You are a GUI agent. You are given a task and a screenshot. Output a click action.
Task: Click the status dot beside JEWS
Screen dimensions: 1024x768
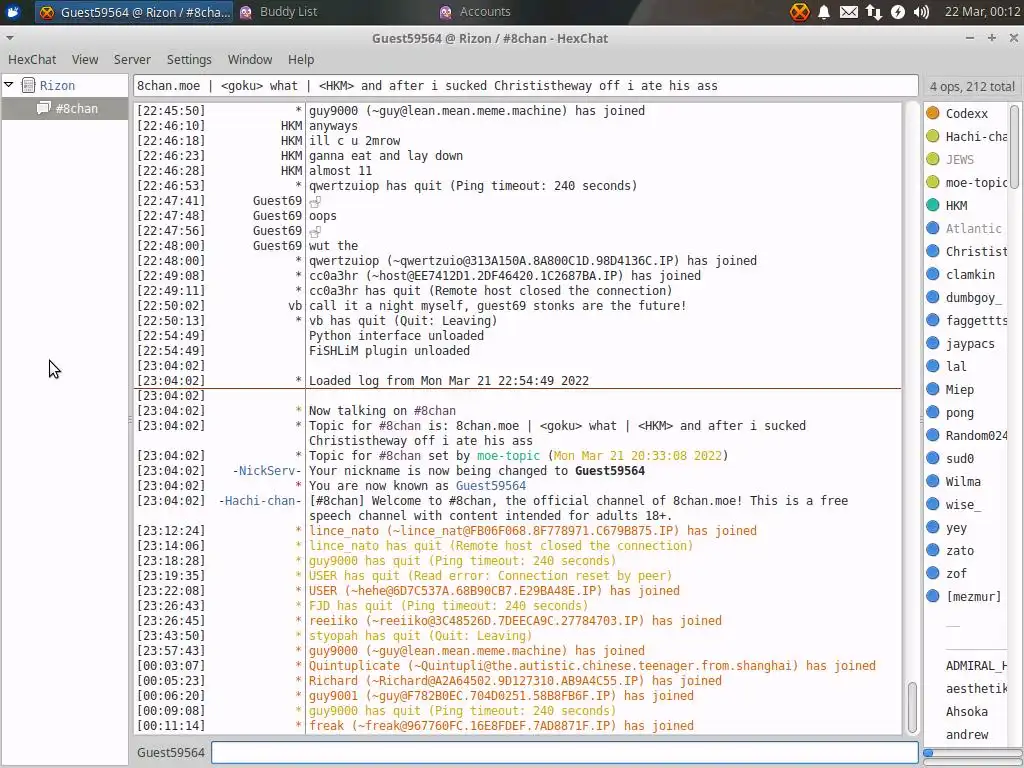(933, 159)
